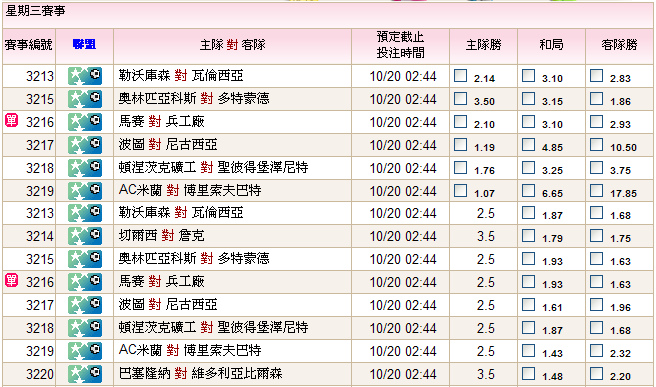Select the 1.61 checkbox
This screenshot has height=387, width=656.
(x=528, y=304)
